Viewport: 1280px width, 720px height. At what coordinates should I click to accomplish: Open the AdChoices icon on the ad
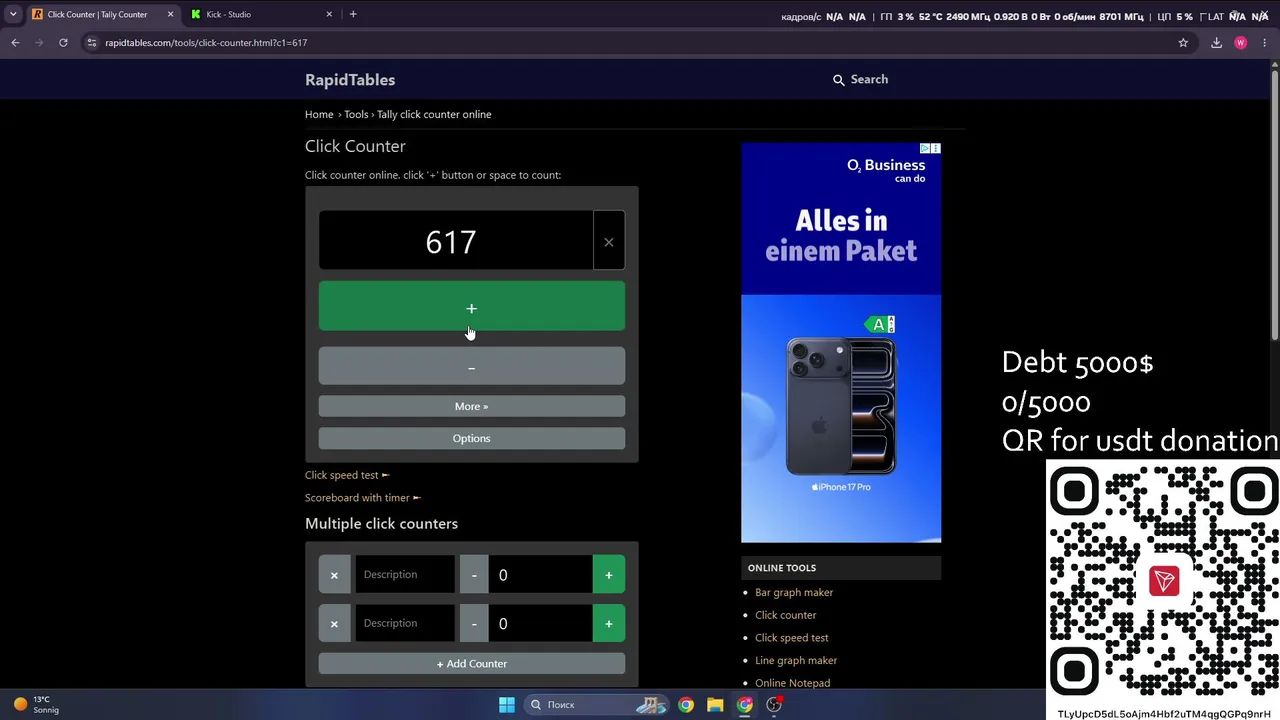point(925,148)
